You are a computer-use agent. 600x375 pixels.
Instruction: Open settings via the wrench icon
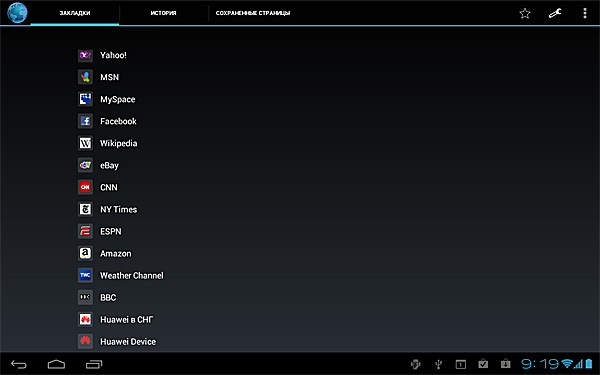pos(554,13)
